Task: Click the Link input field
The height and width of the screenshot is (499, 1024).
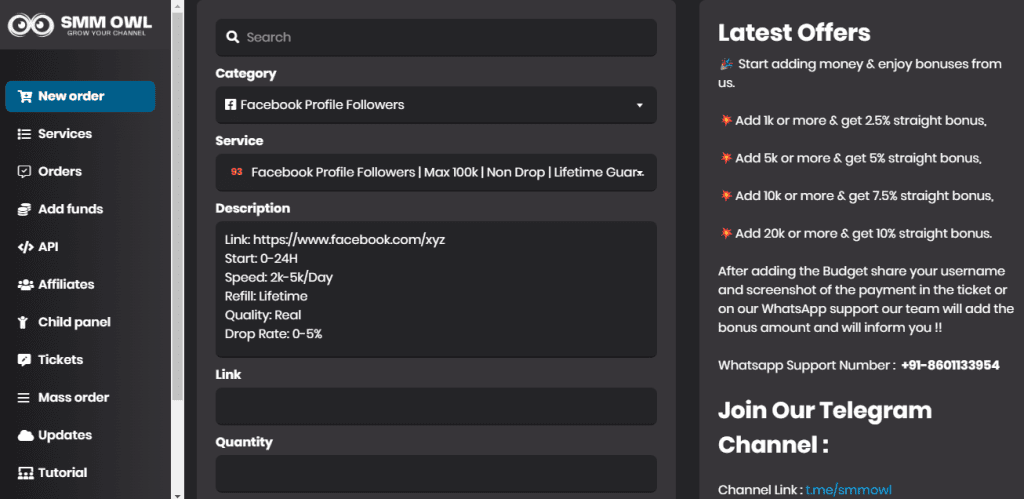Action: click(x=436, y=406)
